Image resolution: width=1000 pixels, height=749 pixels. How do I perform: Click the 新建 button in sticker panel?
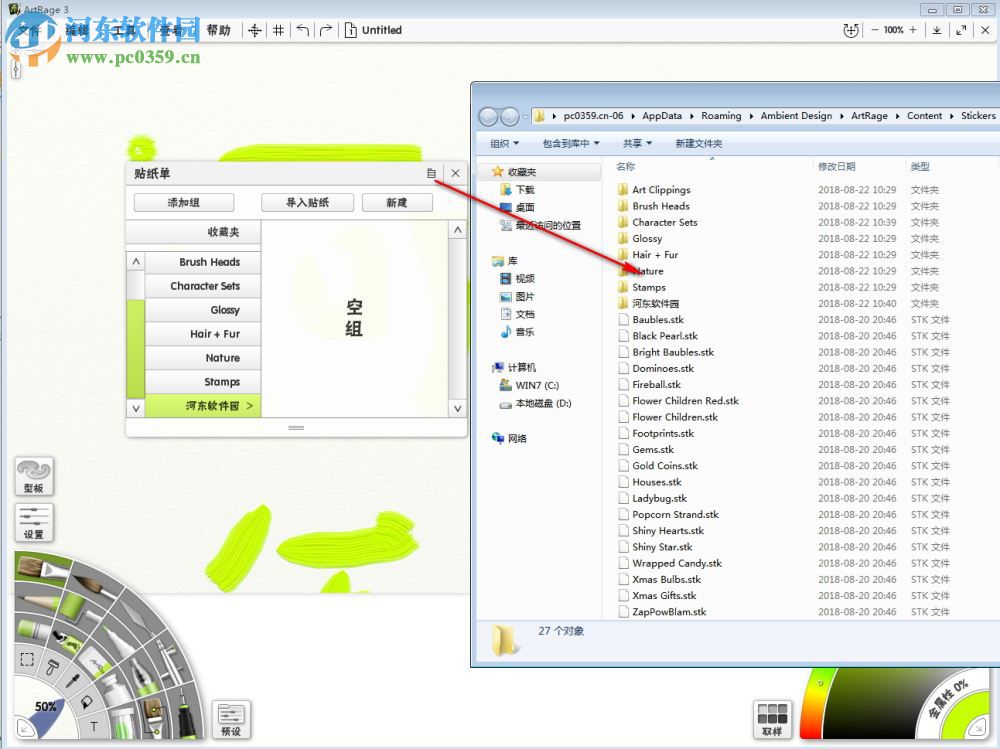(x=397, y=202)
